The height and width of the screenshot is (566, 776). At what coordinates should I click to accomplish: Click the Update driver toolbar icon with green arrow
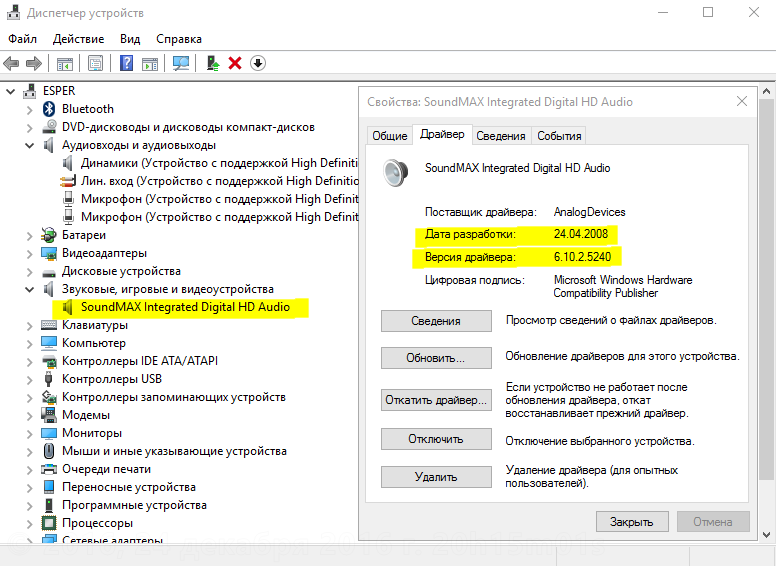pos(213,63)
